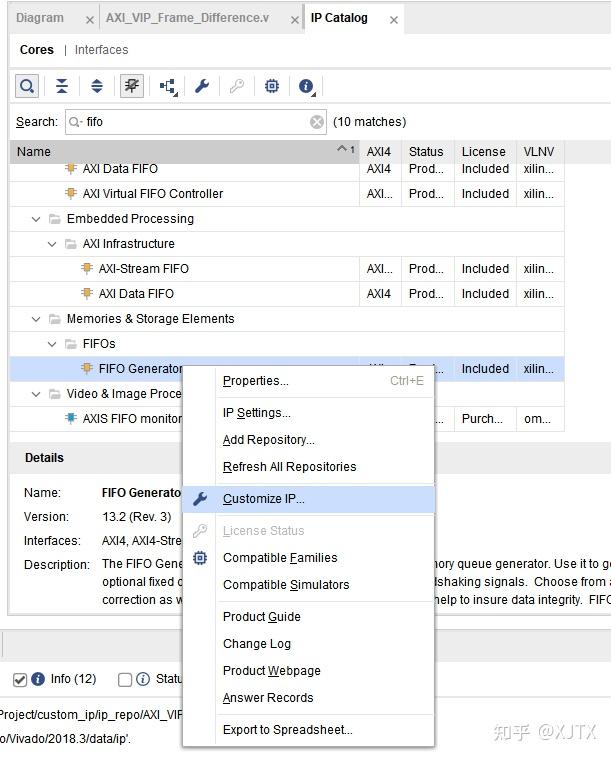The height and width of the screenshot is (758, 611).
Task: Click the (10 matches) result count
Action: point(370,122)
